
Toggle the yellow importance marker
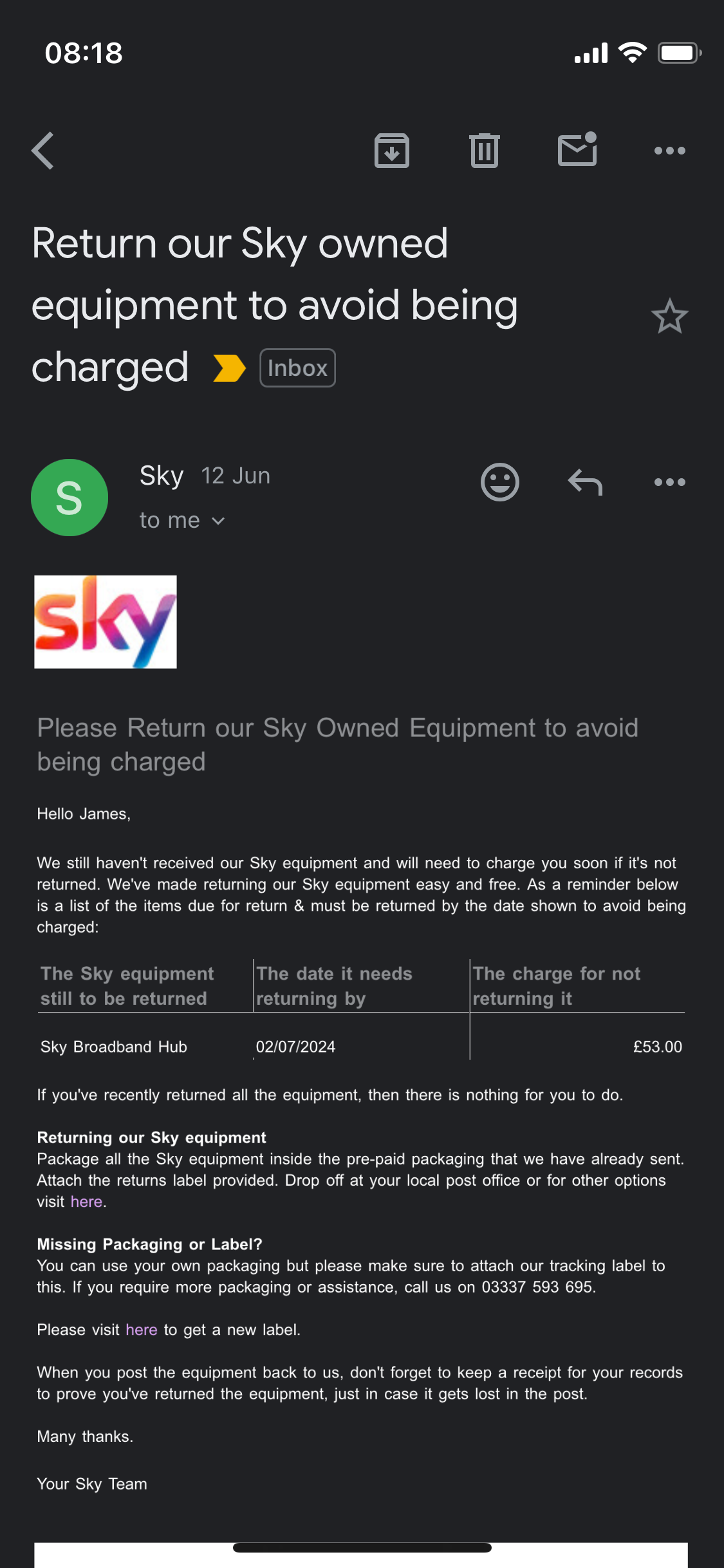(229, 368)
